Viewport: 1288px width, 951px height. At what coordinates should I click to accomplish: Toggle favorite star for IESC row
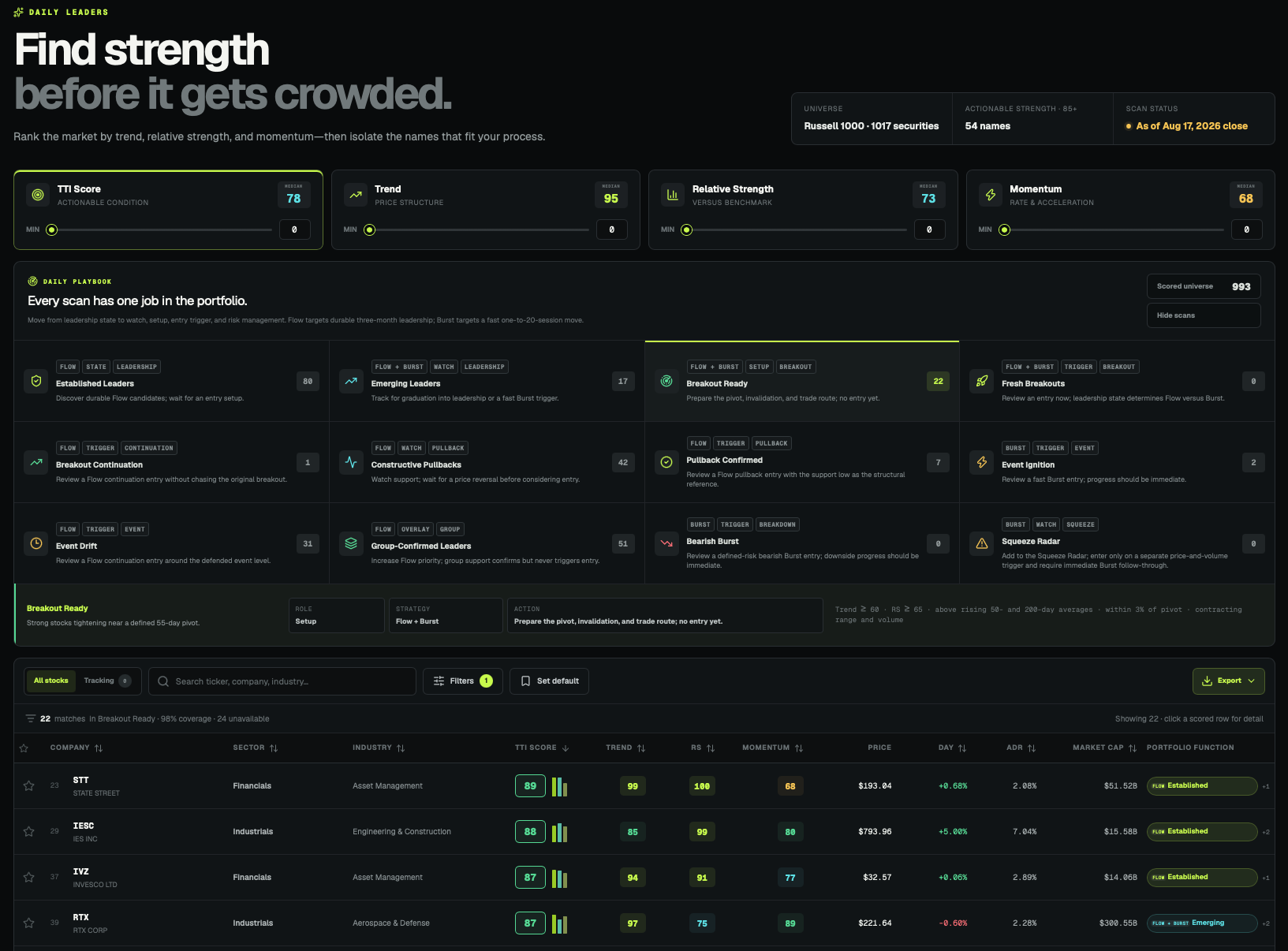(x=29, y=831)
